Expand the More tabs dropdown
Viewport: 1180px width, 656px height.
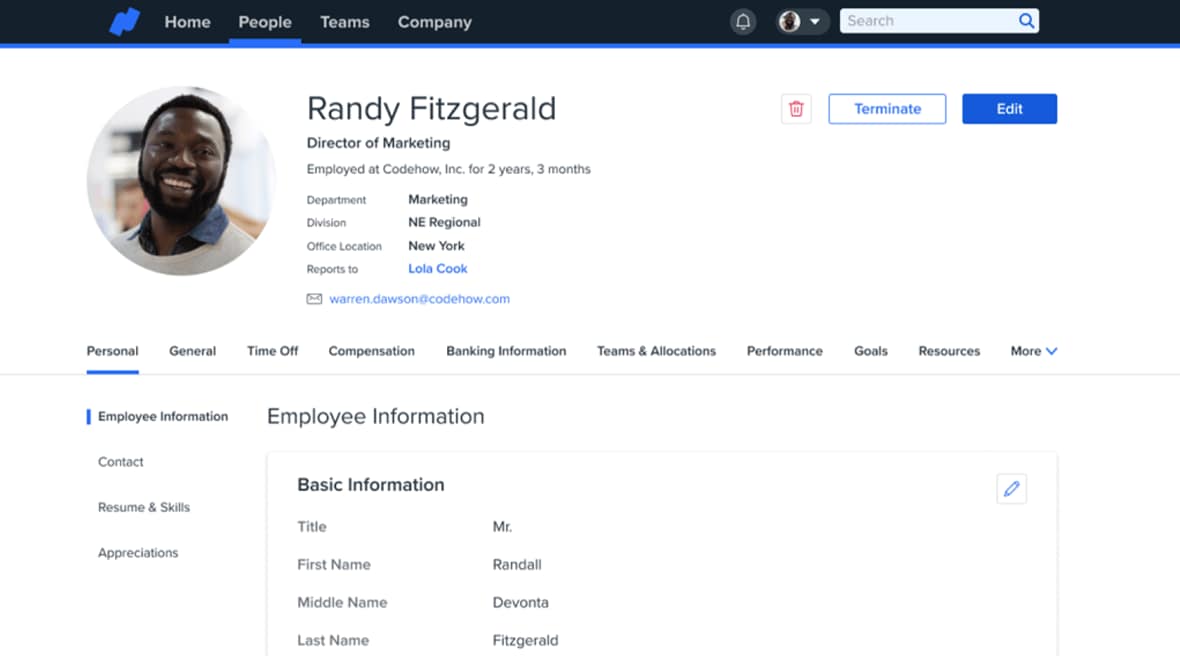1033,351
